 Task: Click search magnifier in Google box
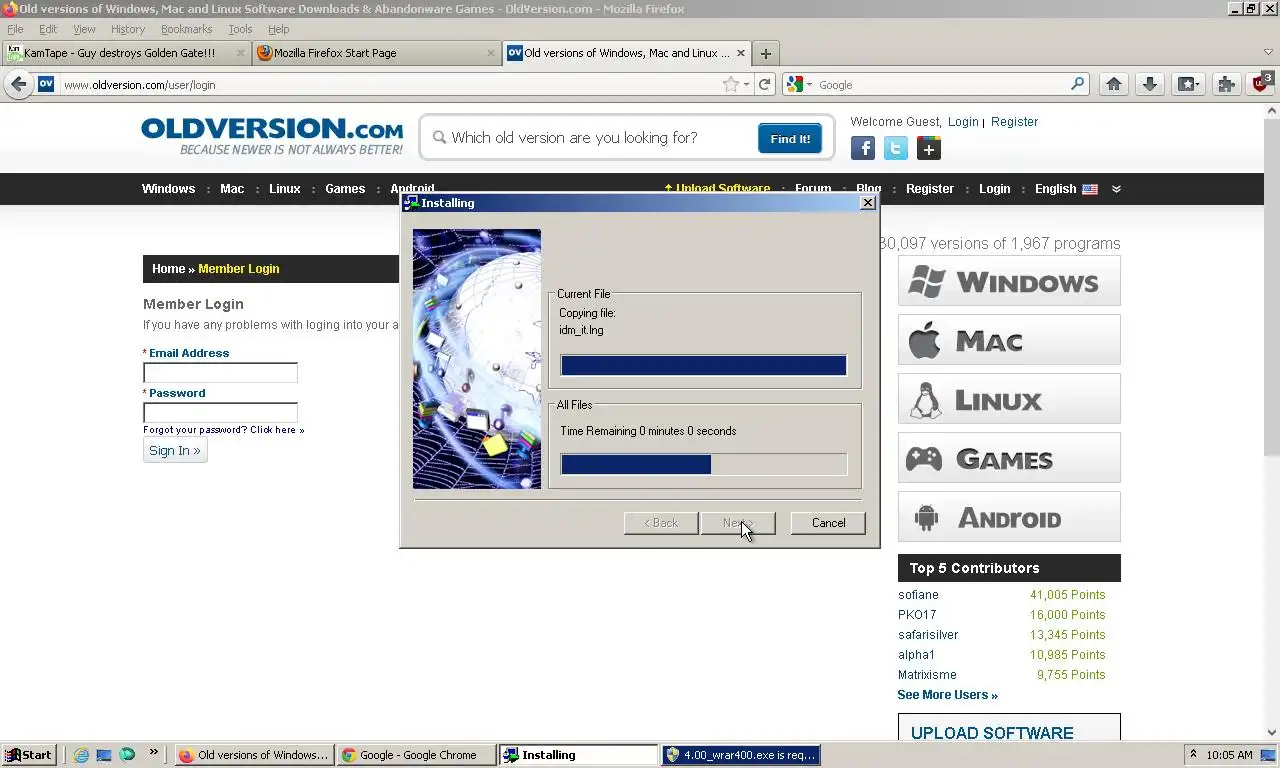coord(1077,85)
